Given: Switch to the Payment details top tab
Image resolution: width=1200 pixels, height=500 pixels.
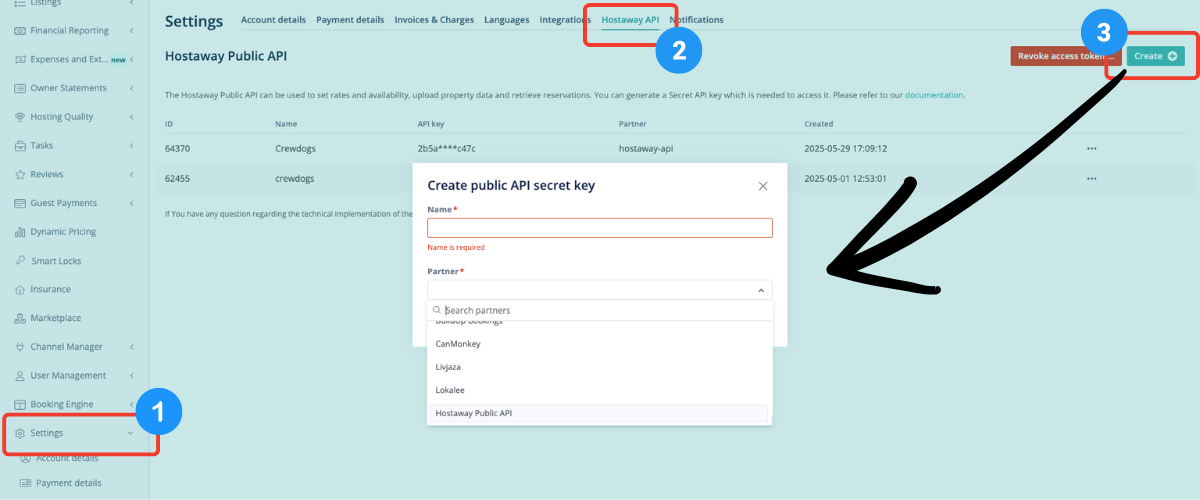Looking at the screenshot, I should 350,20.
